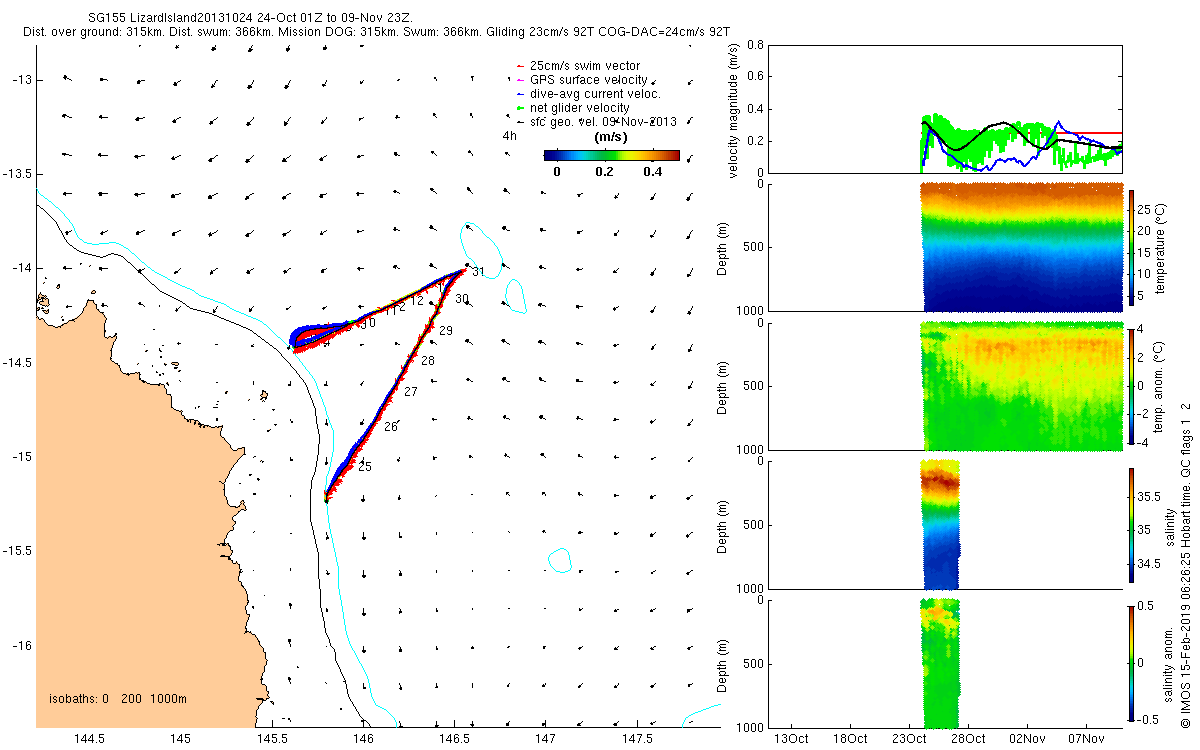The width and height of the screenshot is (1200, 750).
Task: Click the "-13.5" latitude tick label
Action: point(16,174)
